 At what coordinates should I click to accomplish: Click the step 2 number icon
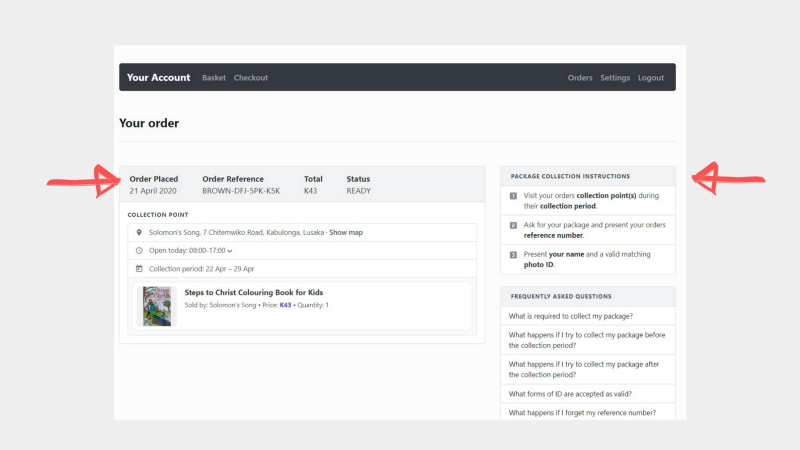pyautogui.click(x=513, y=225)
